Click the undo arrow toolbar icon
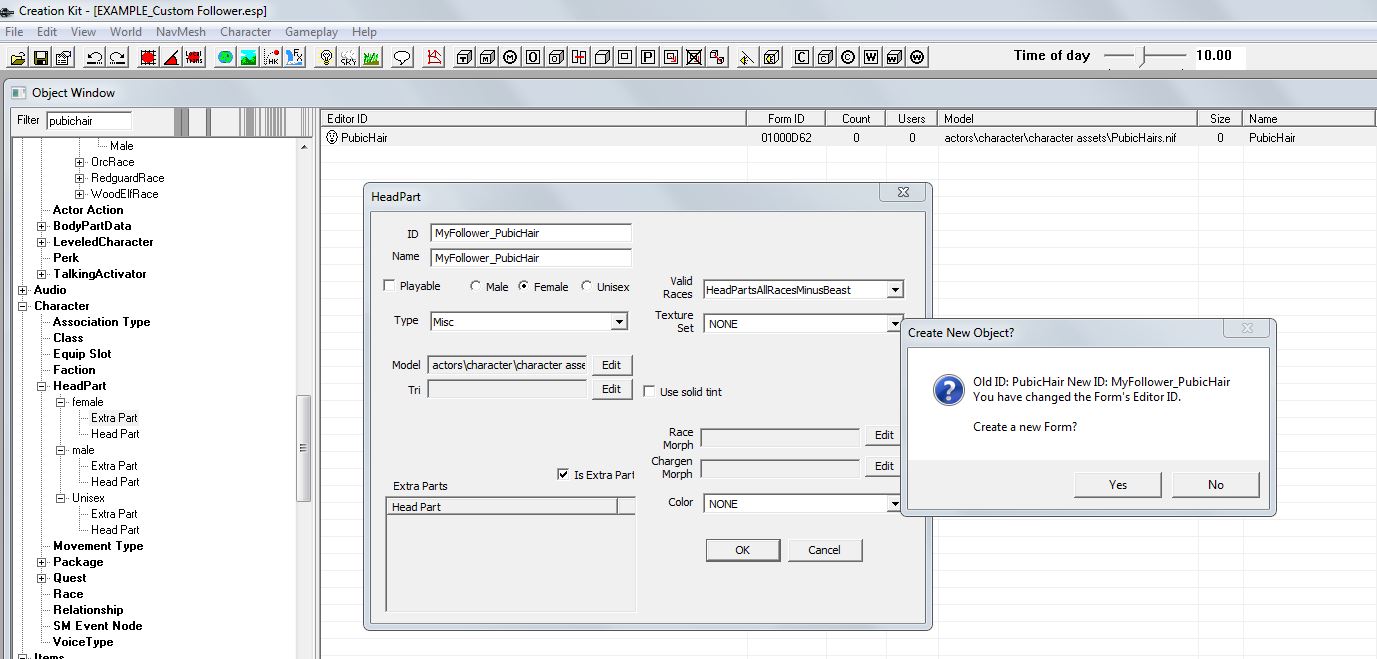 pos(95,57)
